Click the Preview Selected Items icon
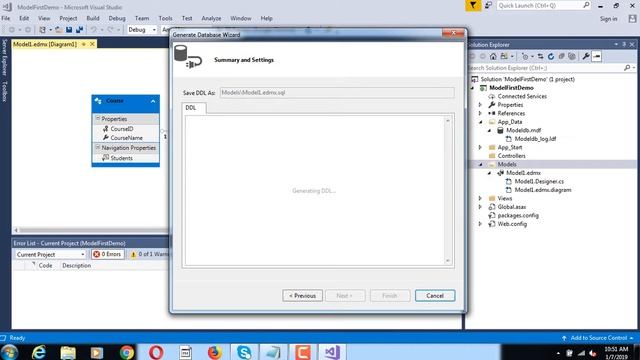The width and height of the screenshot is (640, 360). 596,56
